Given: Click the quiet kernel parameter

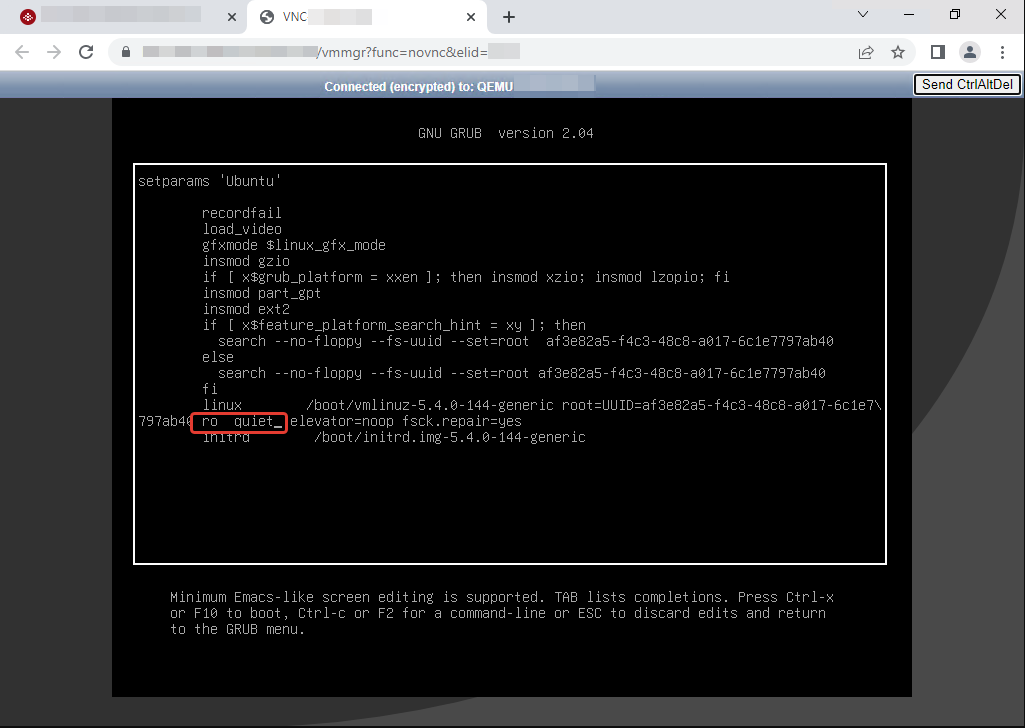Looking at the screenshot, I should click(x=254, y=422).
